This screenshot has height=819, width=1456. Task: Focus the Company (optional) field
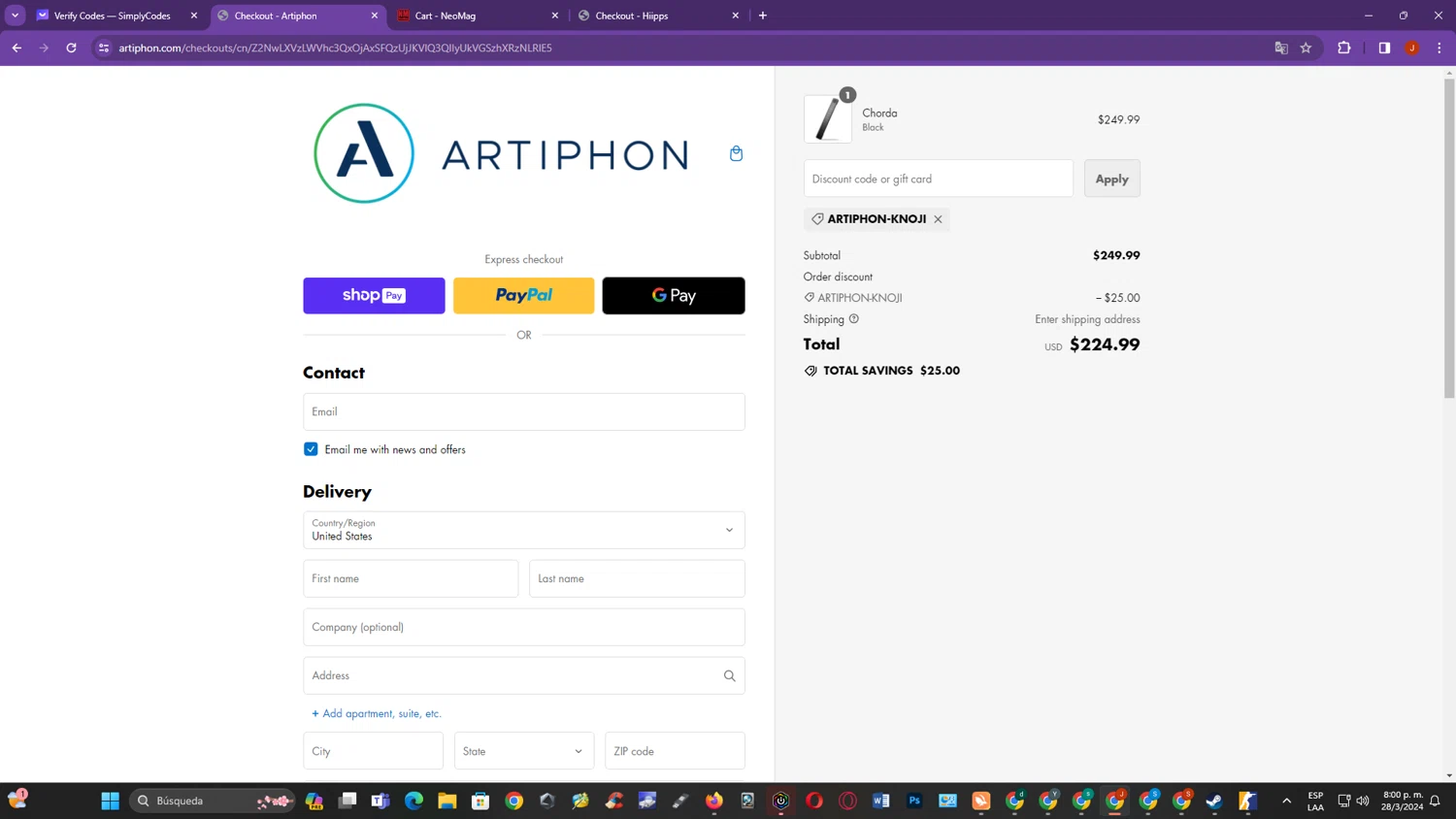(524, 627)
